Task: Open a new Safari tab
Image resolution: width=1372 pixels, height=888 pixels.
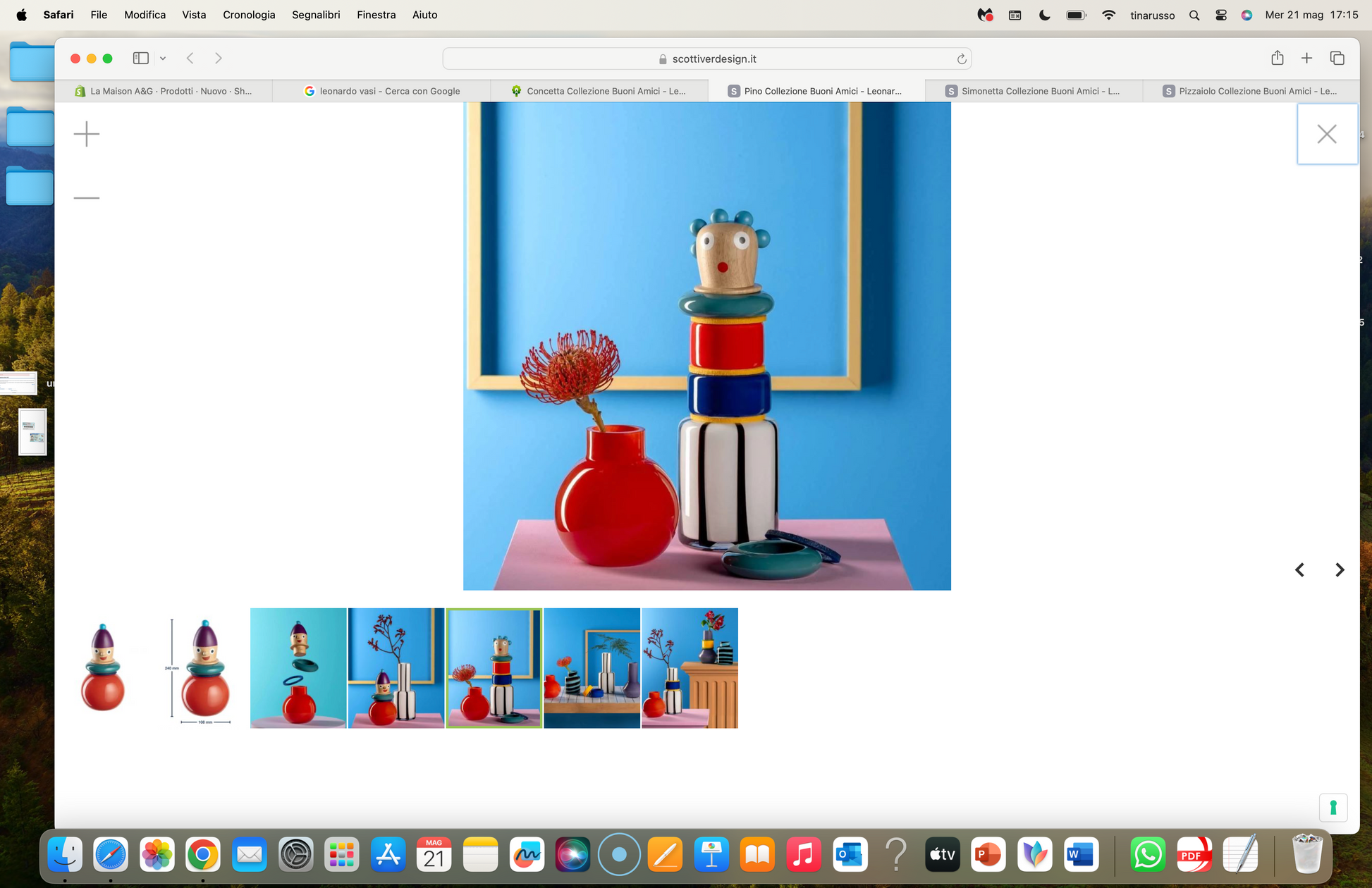Action: click(x=1306, y=58)
